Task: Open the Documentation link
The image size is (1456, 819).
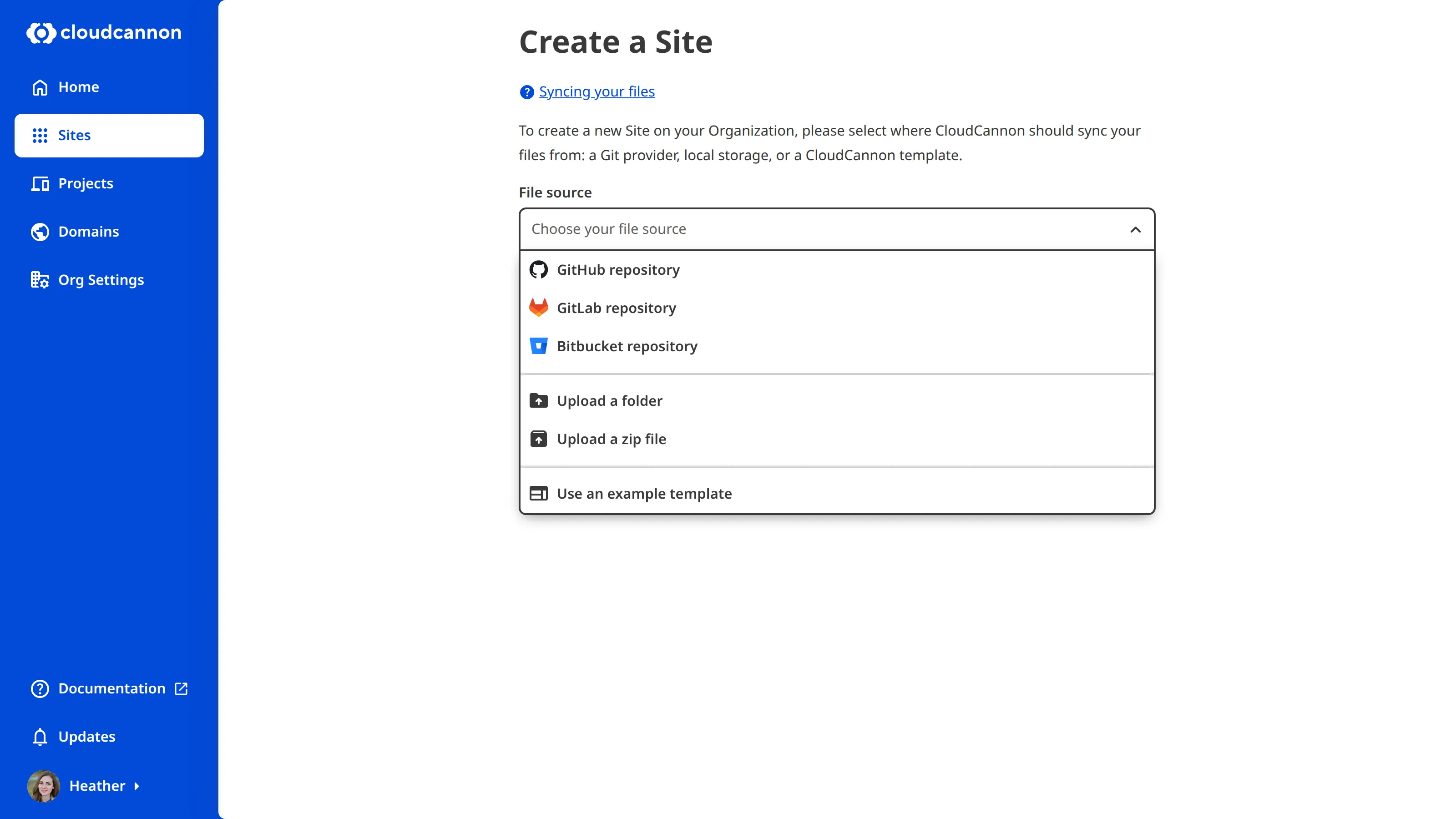Action: (109, 688)
